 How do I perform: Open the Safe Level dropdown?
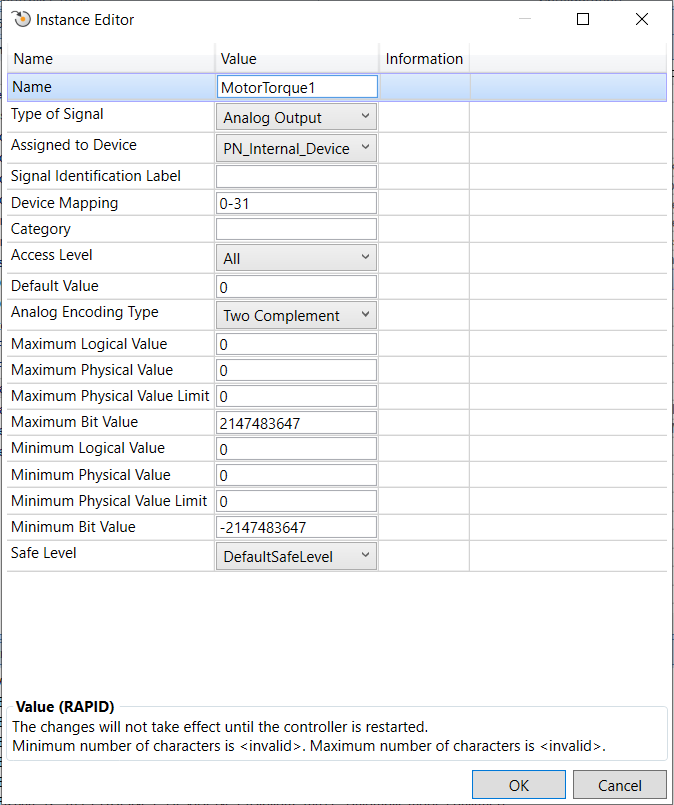point(296,556)
